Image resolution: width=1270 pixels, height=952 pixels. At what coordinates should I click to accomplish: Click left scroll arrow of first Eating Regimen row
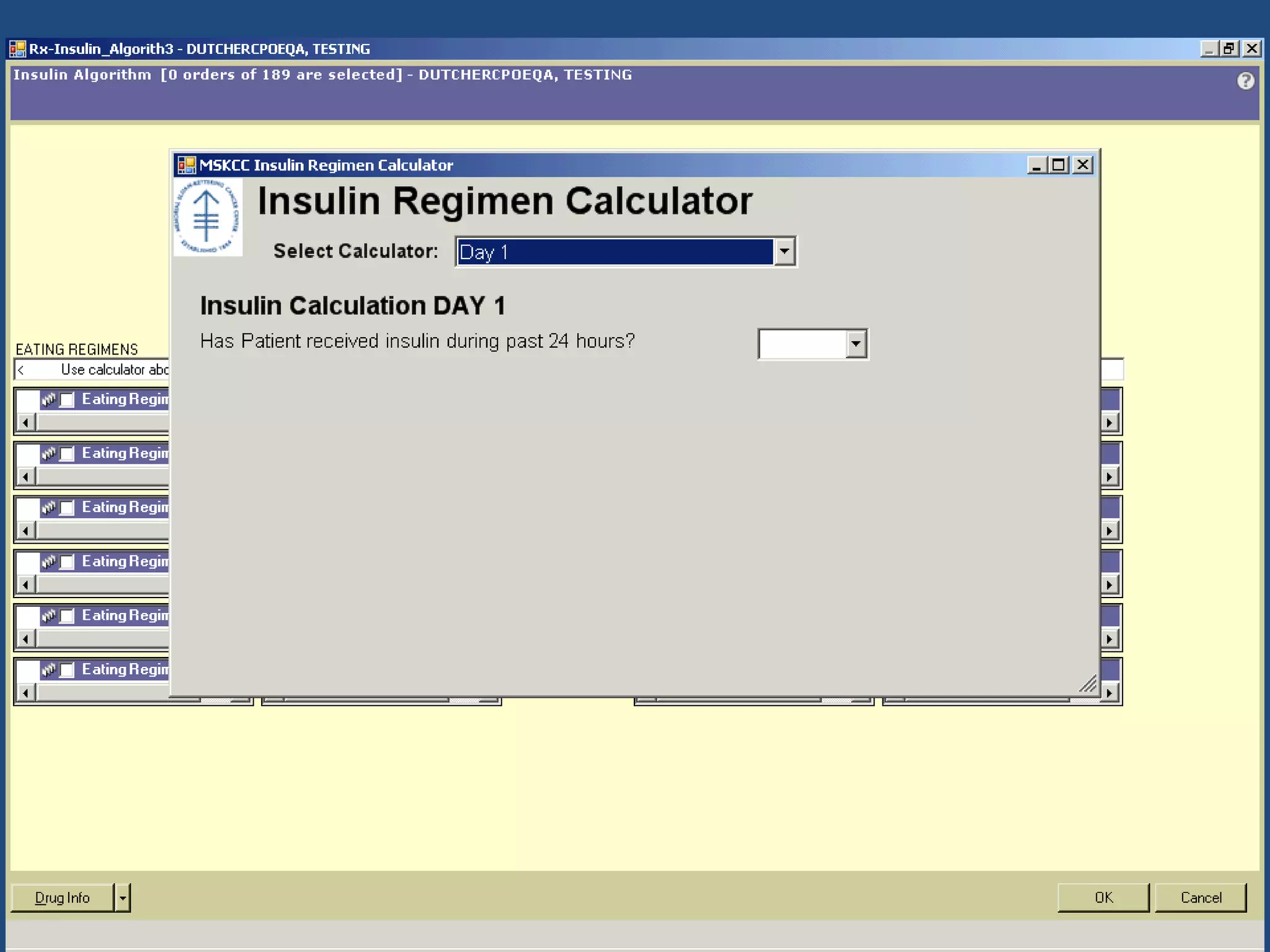(25, 423)
